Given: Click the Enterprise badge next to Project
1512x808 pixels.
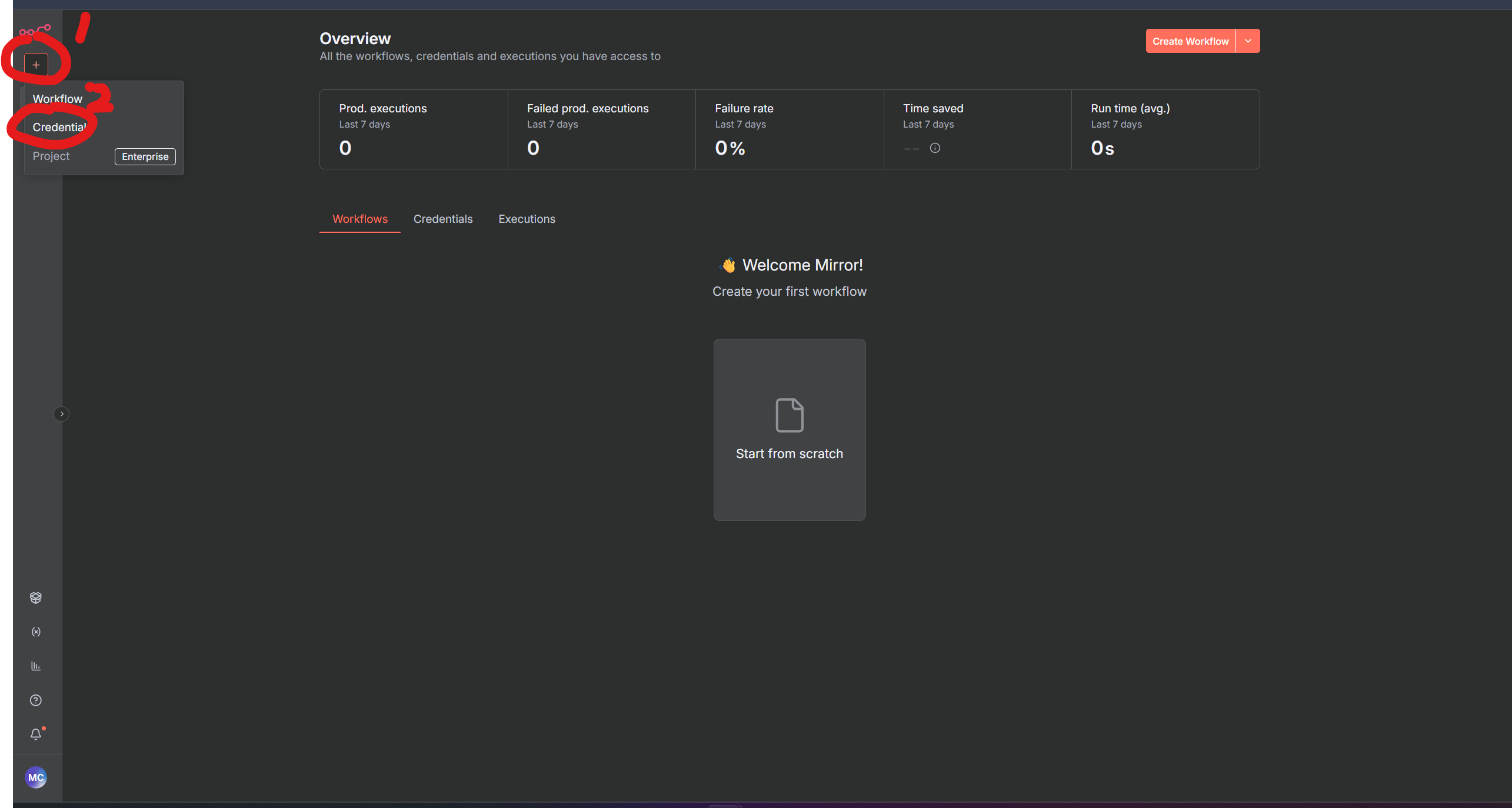Looking at the screenshot, I should coord(145,156).
